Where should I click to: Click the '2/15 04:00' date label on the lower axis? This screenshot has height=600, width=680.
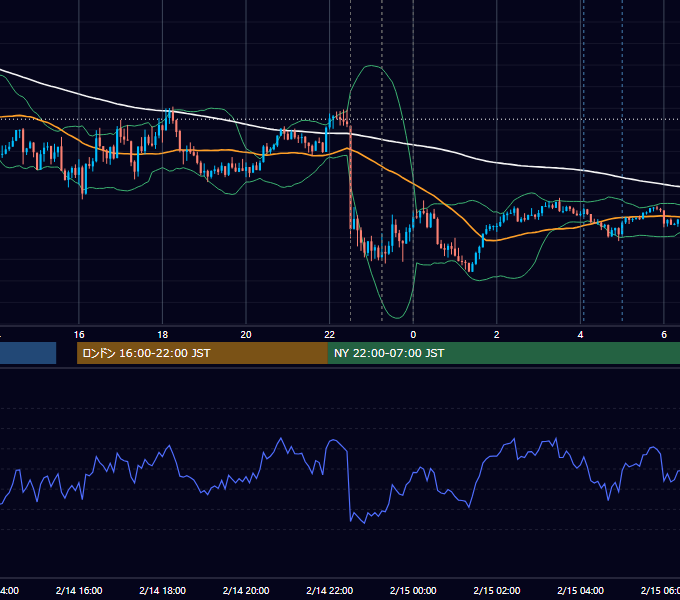pos(580,590)
